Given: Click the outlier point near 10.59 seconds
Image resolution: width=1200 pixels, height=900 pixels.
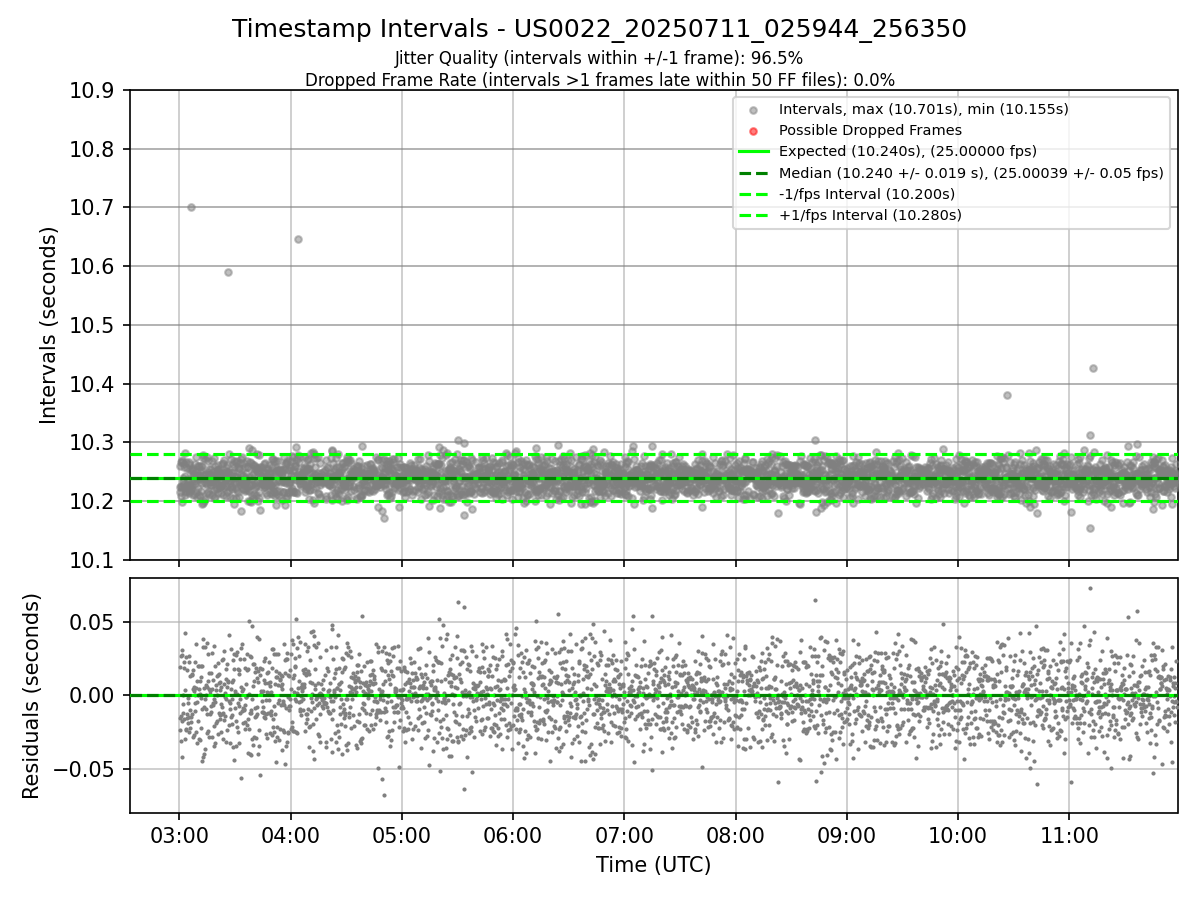Looking at the screenshot, I should click(228, 272).
